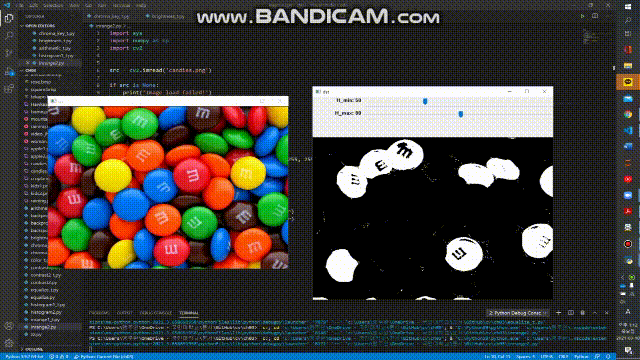Open the Windows notification center
The image size is (640, 360).
(x=628, y=350)
